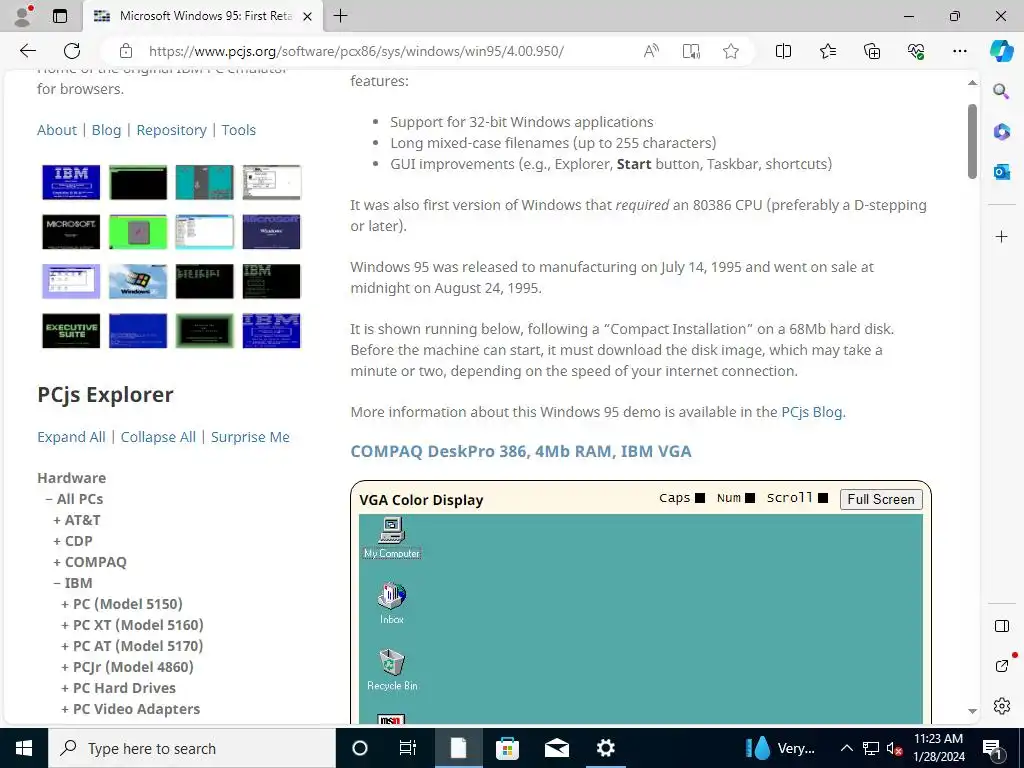Open the Executive Suite thumbnail
This screenshot has width=1024, height=768.
tap(71, 330)
